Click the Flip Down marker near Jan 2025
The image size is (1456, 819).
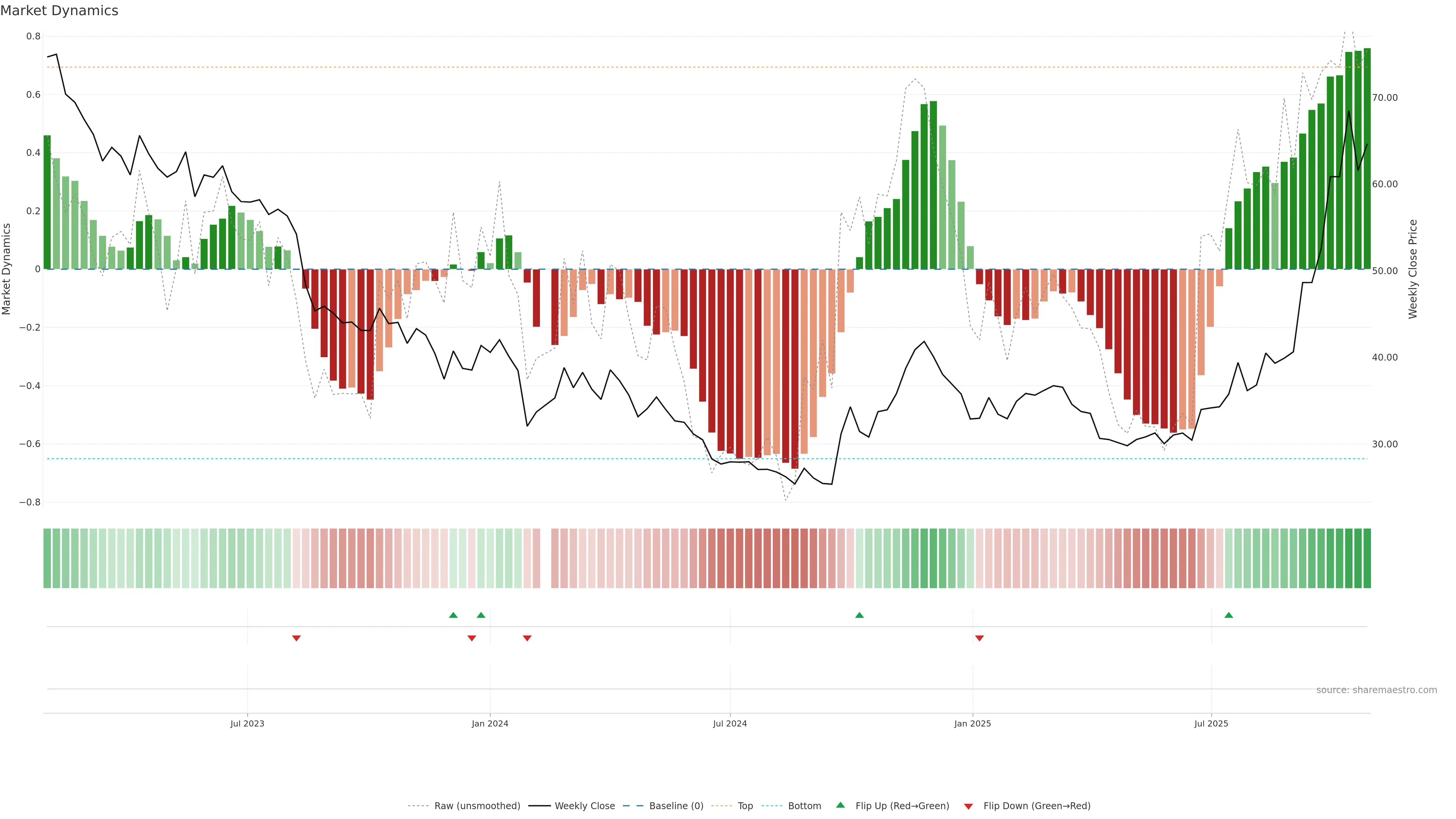(x=979, y=638)
